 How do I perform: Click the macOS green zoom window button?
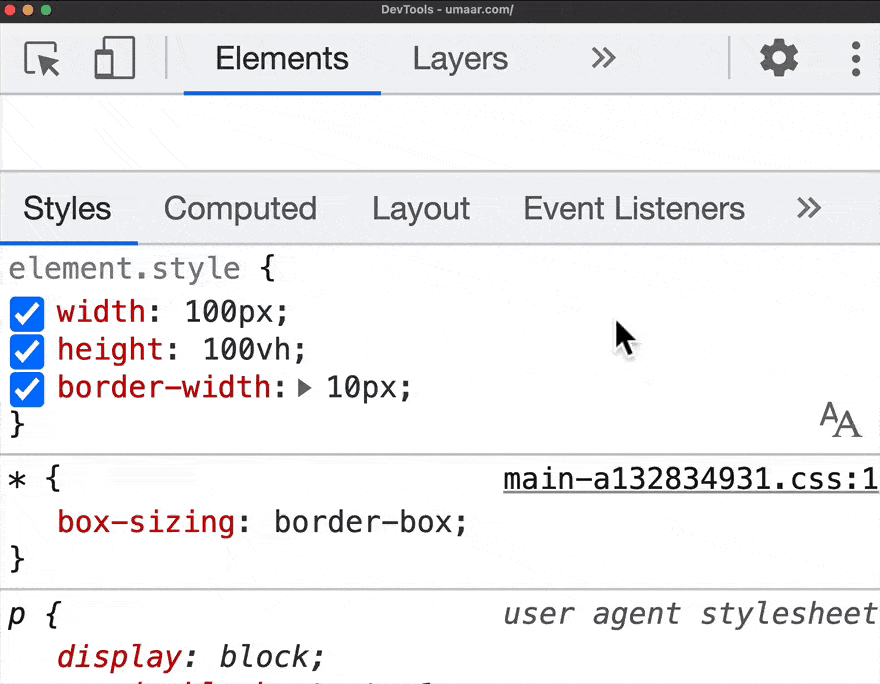(x=46, y=10)
